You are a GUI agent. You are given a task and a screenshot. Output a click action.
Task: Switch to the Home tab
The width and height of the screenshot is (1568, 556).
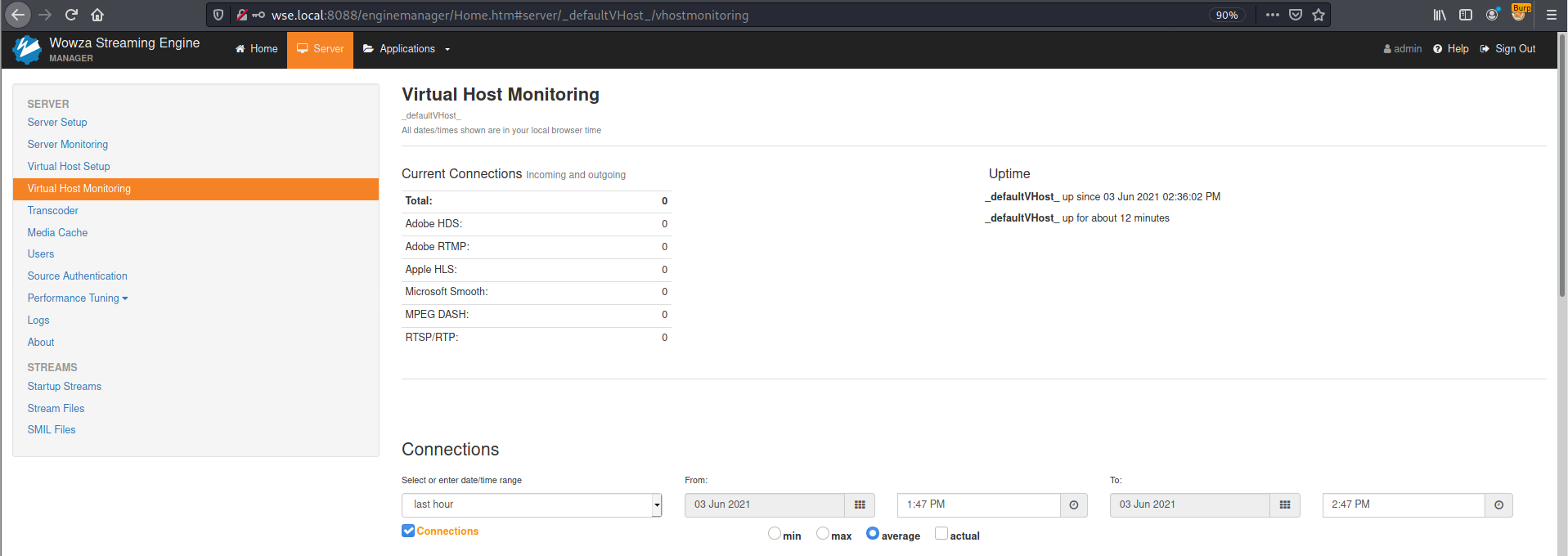256,49
